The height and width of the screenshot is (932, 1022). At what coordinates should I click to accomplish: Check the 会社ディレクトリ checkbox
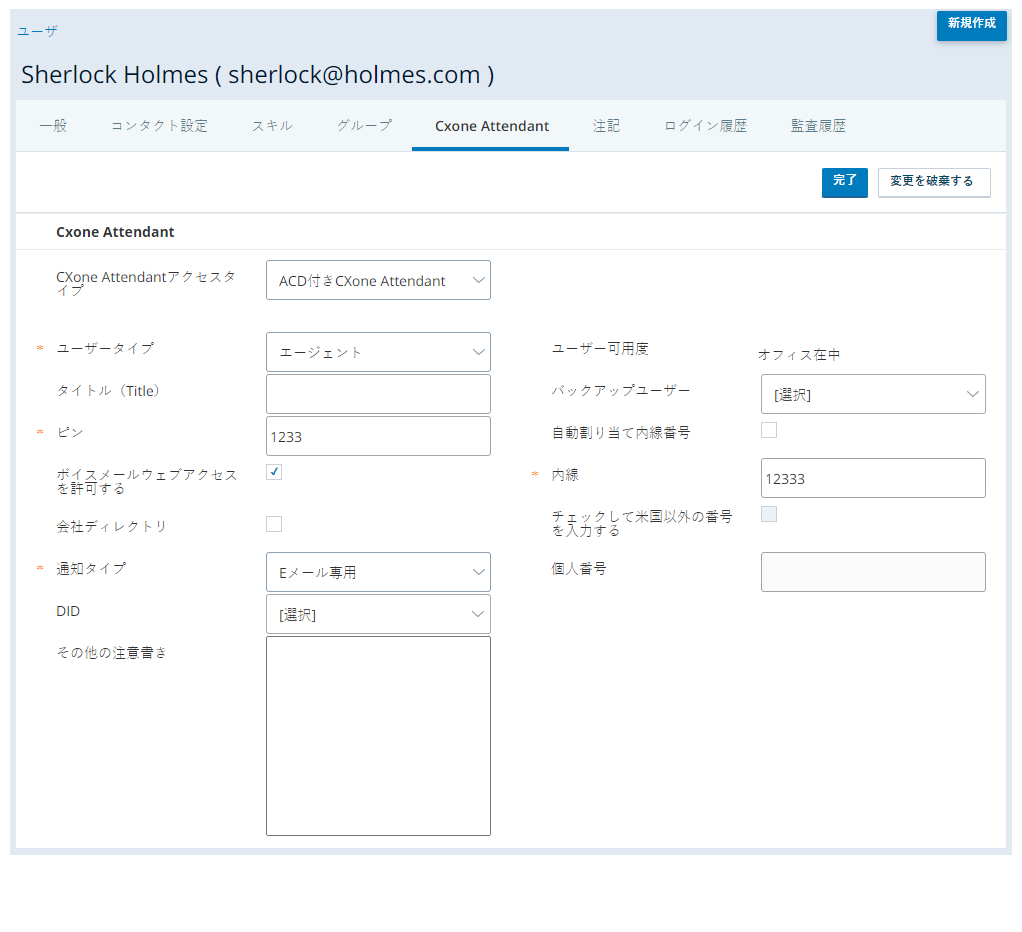274,524
